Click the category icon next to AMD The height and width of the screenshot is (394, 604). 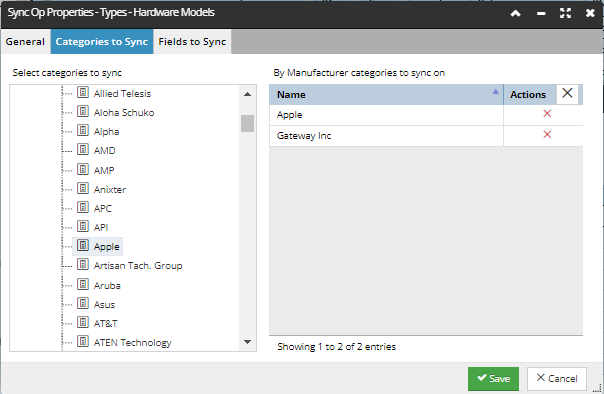(83, 149)
